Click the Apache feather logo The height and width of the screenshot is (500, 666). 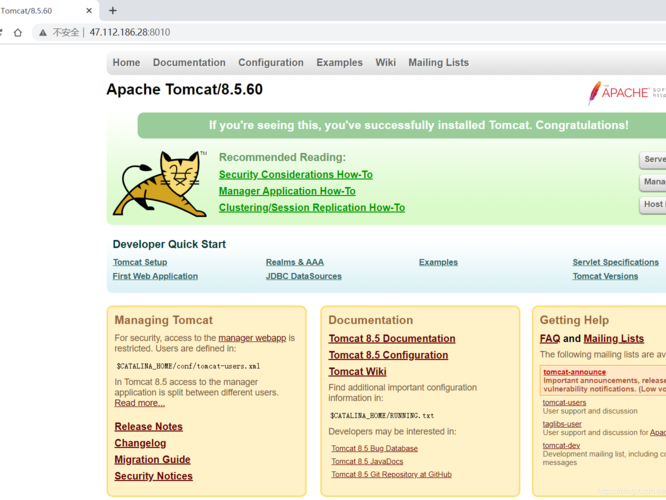[594, 93]
